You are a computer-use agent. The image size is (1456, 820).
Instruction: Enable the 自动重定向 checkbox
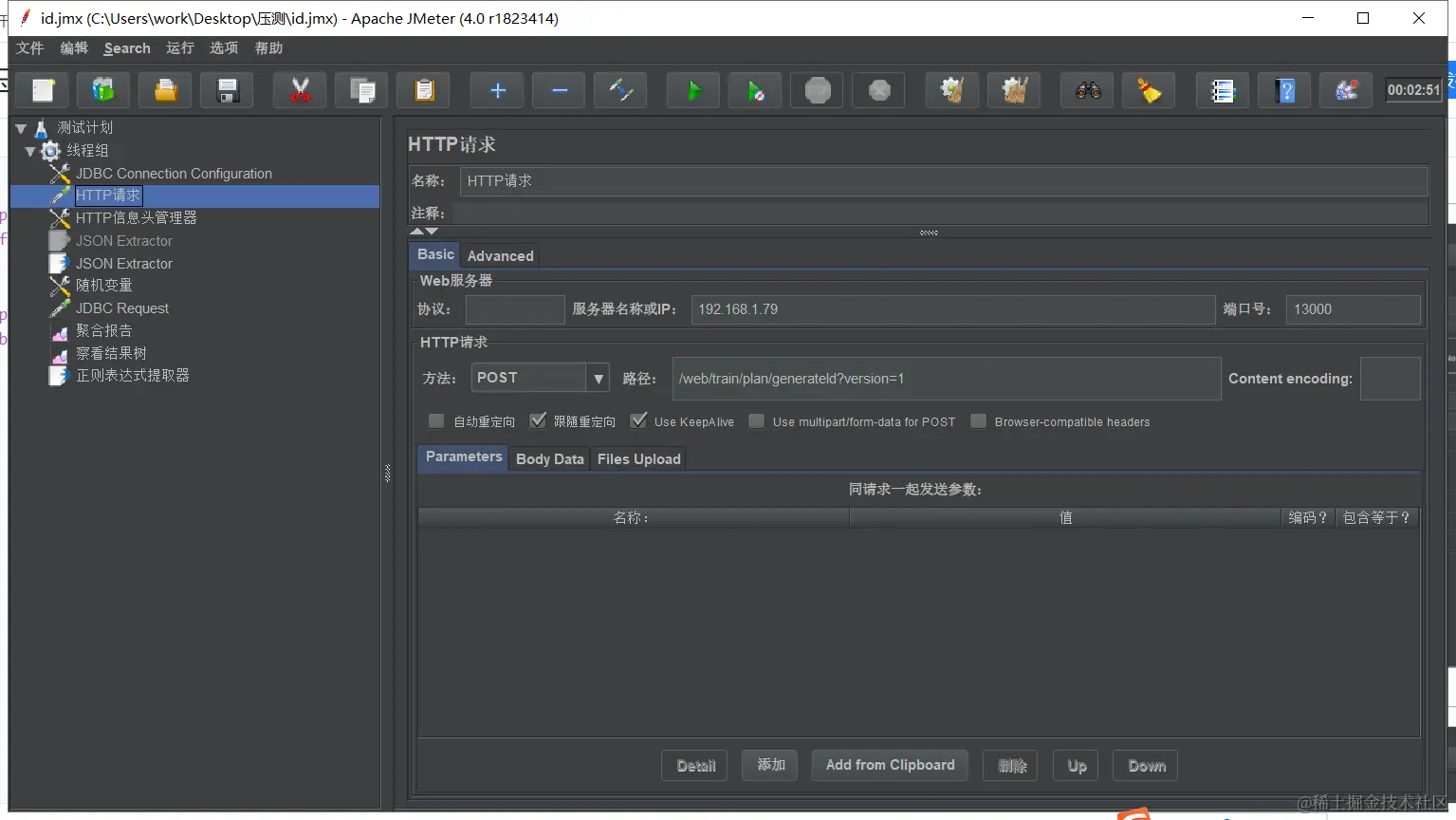(436, 420)
